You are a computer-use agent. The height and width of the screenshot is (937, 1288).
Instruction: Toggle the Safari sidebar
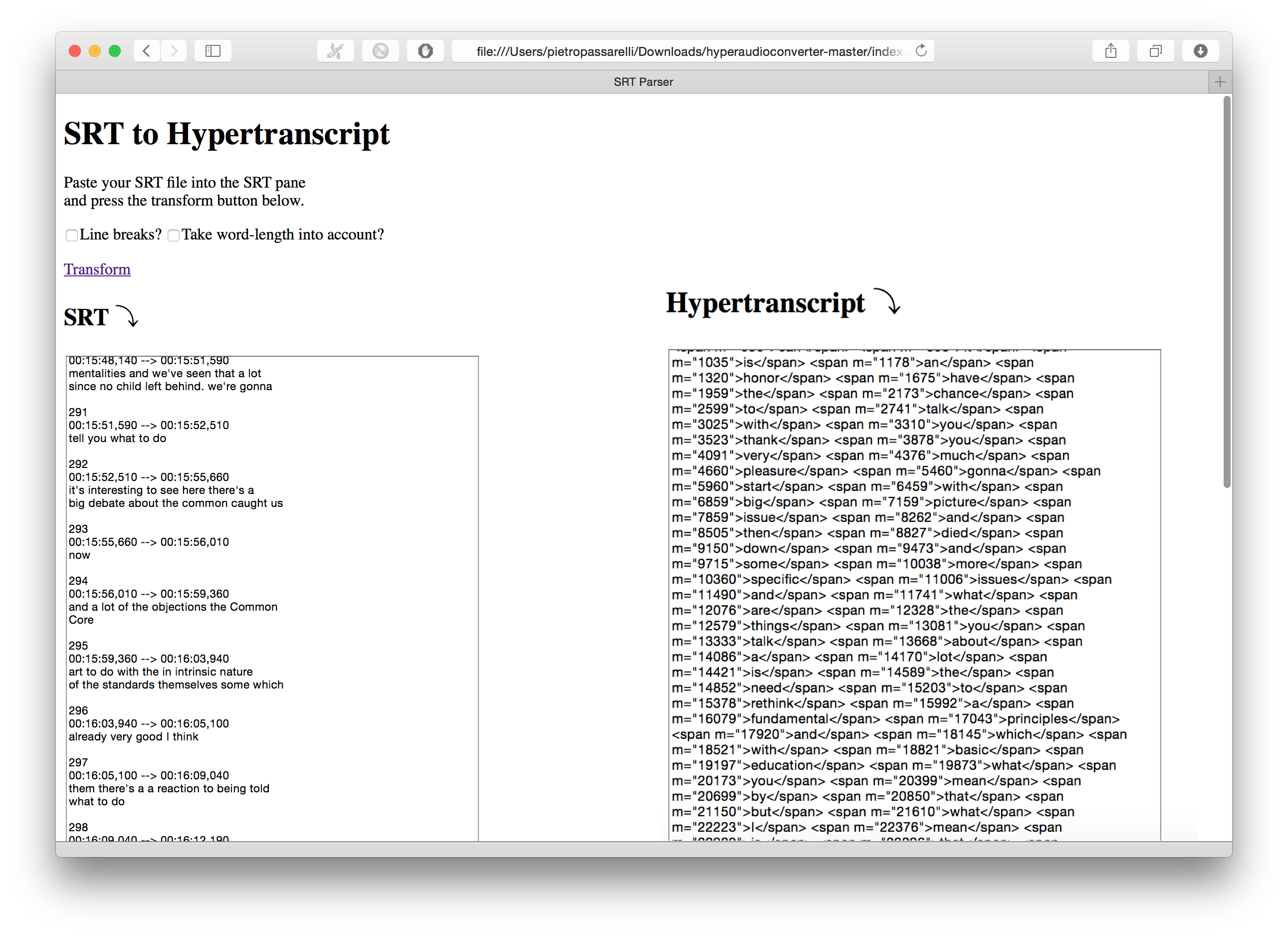coord(213,50)
